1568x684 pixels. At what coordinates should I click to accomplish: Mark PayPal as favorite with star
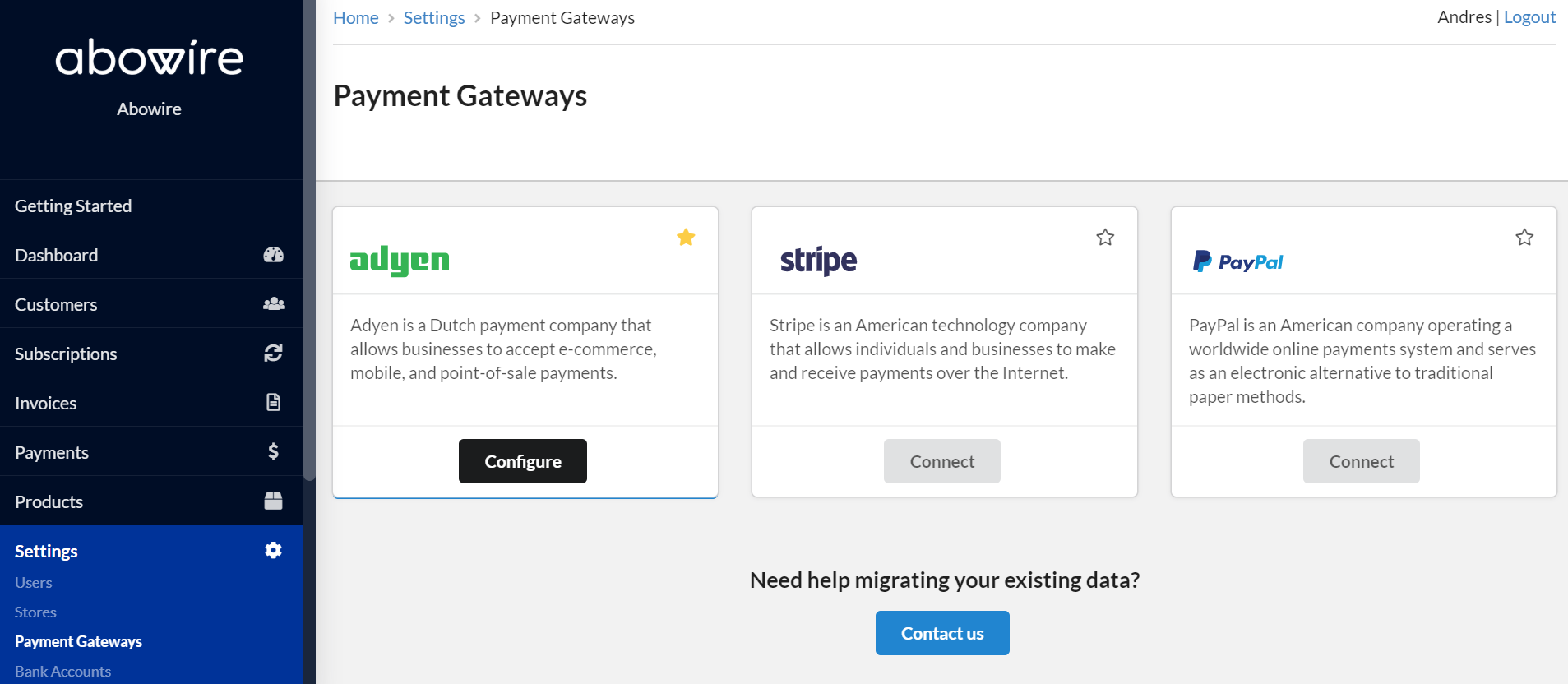(x=1524, y=238)
